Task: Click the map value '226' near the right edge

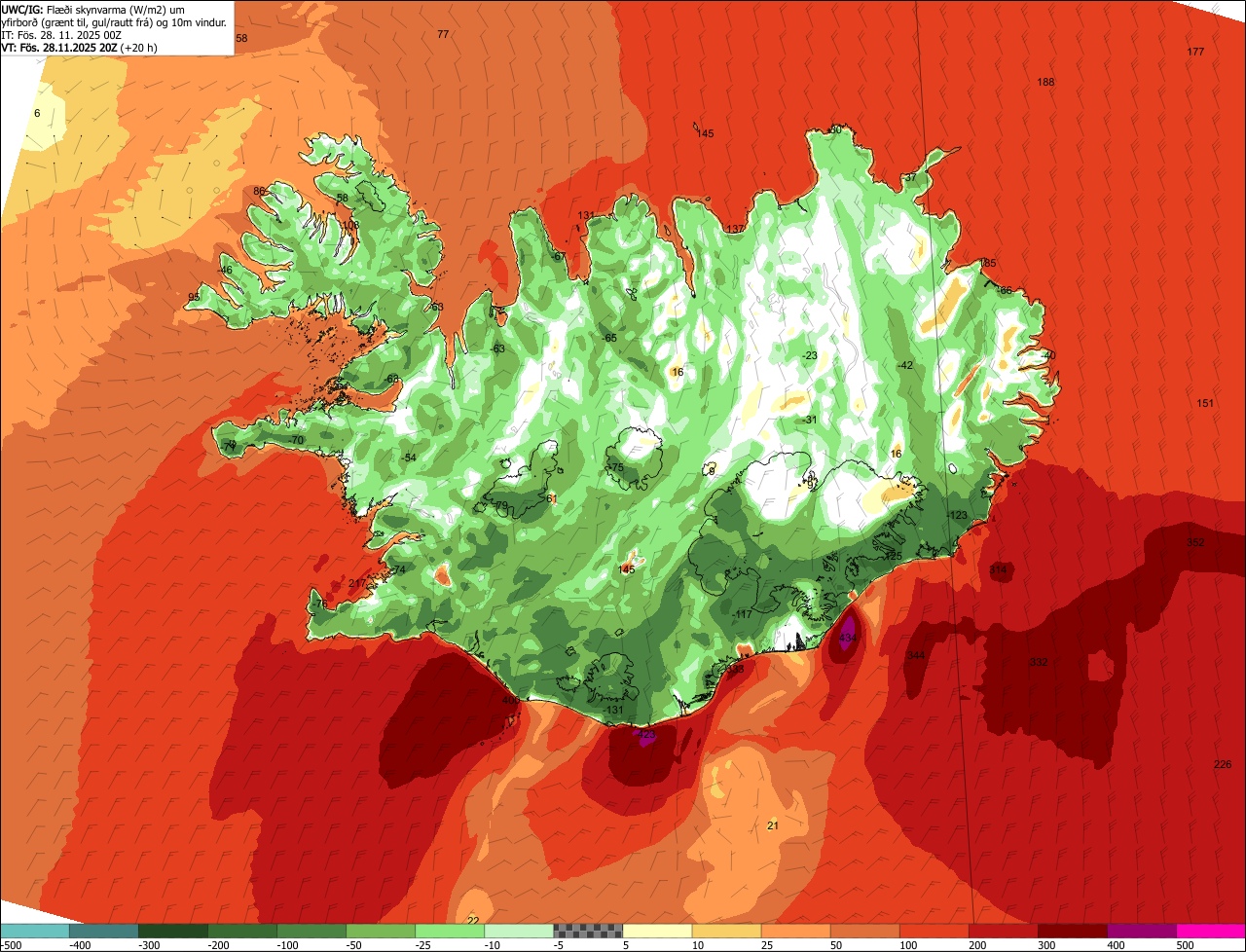Action: tap(1223, 764)
